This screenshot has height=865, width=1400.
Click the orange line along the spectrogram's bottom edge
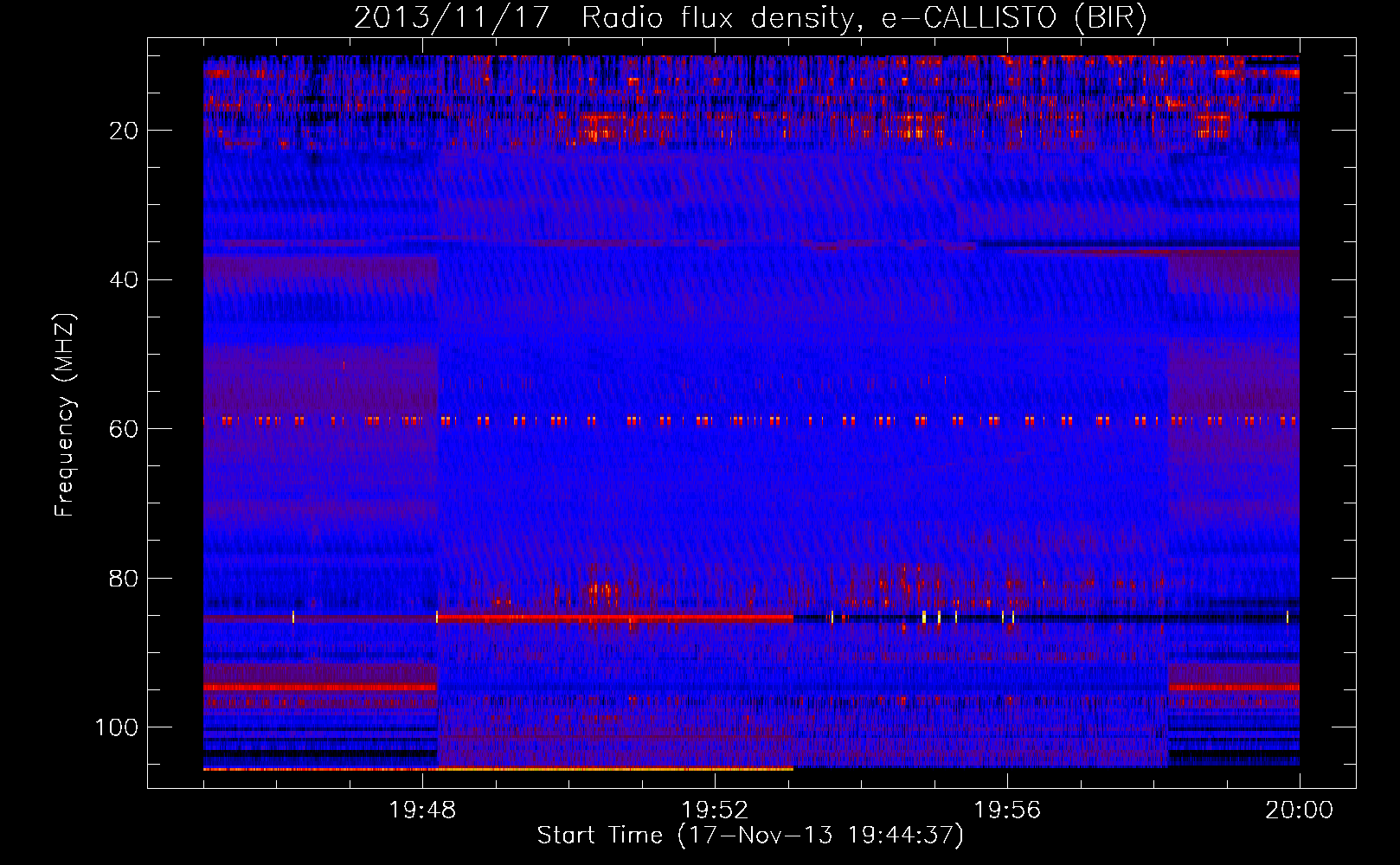498,768
